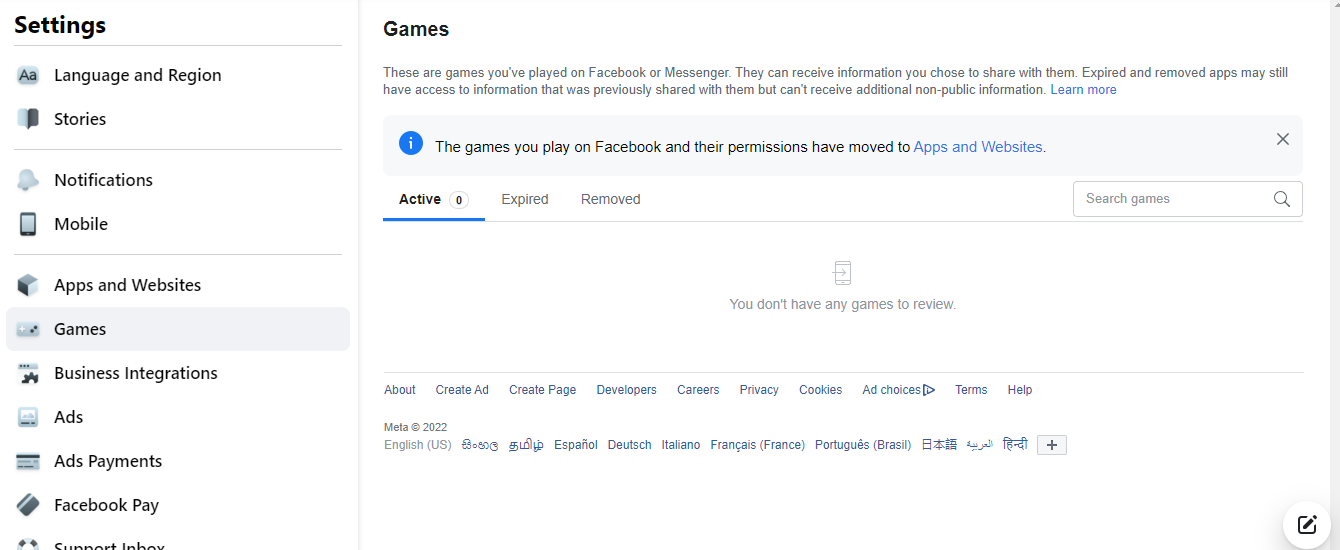Click the Mobile phone icon
The height and width of the screenshot is (550, 1340).
click(28, 224)
